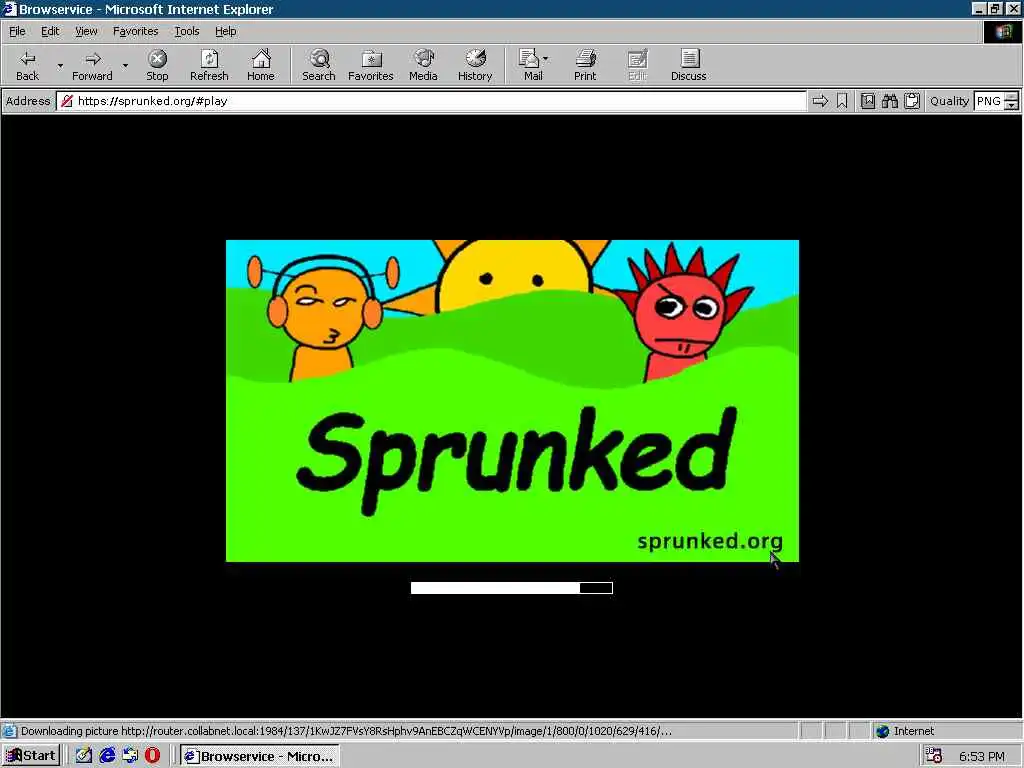Click the Sprunked splash image

pyautogui.click(x=512, y=400)
